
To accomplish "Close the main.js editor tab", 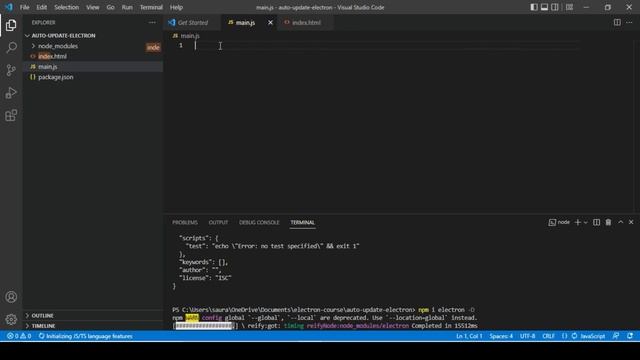I will pyautogui.click(x=270, y=22).
